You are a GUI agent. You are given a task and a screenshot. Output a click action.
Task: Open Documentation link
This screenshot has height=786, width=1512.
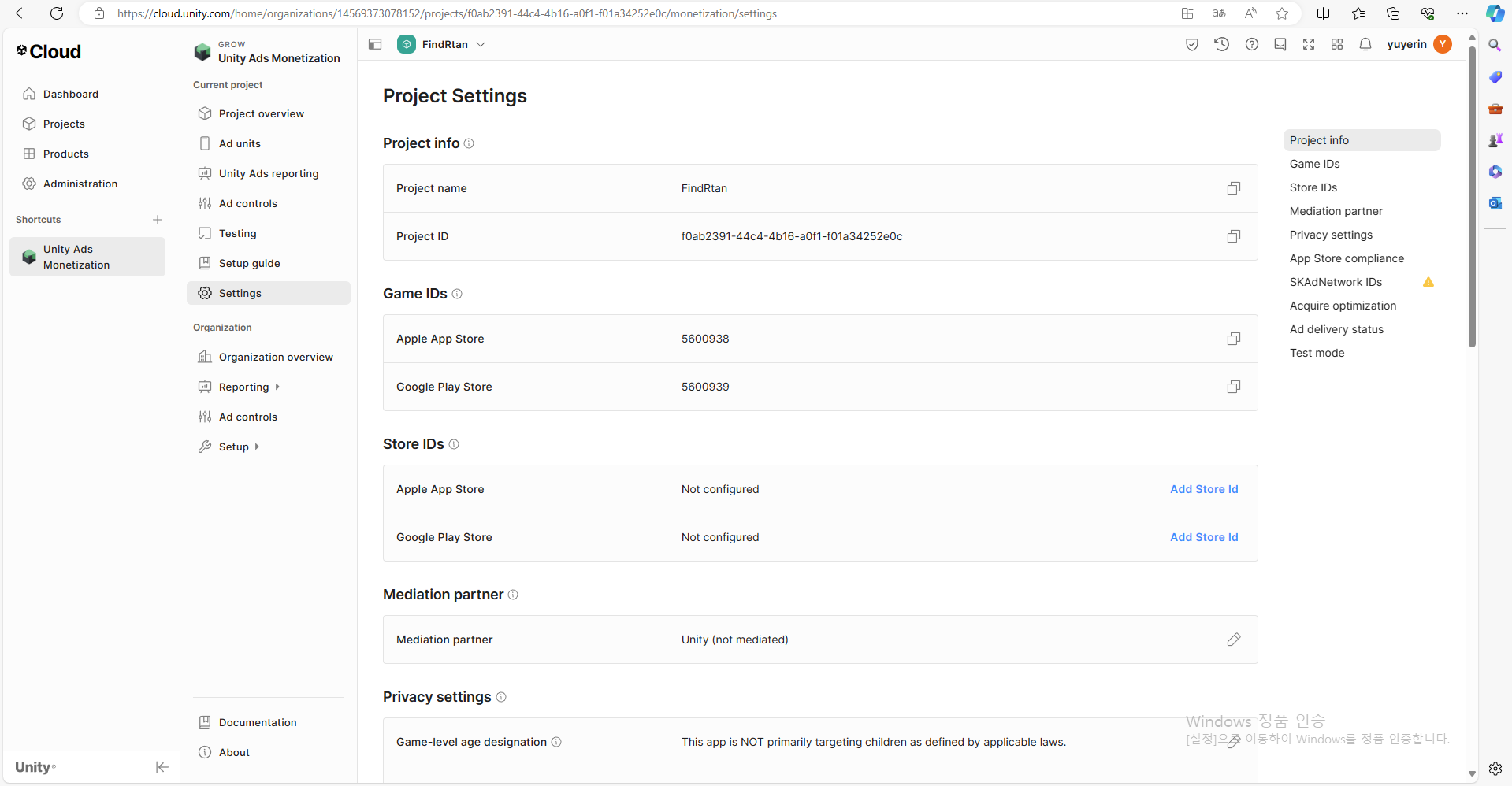[x=269, y=722]
